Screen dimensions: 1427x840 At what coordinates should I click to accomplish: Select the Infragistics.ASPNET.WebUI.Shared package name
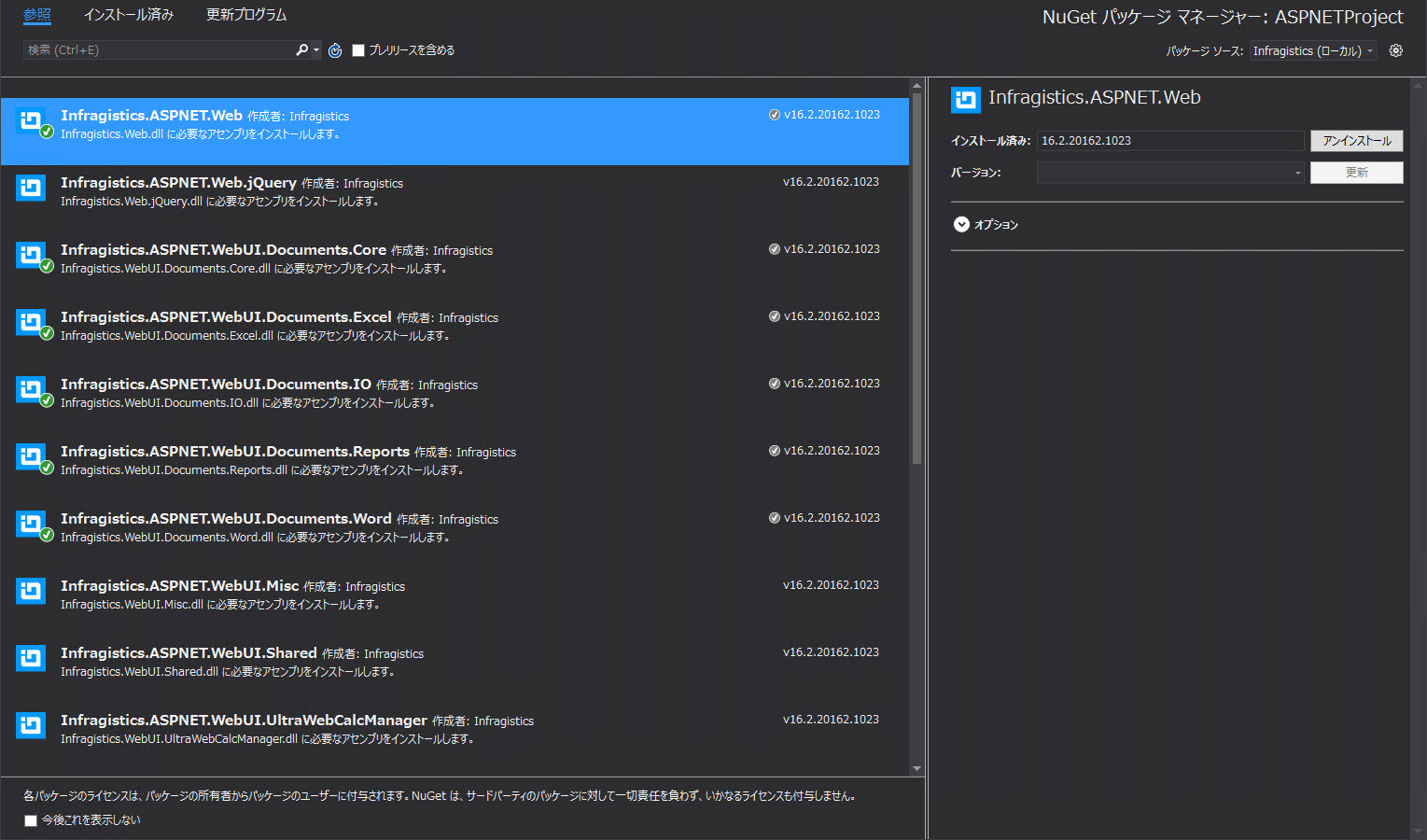click(x=189, y=652)
